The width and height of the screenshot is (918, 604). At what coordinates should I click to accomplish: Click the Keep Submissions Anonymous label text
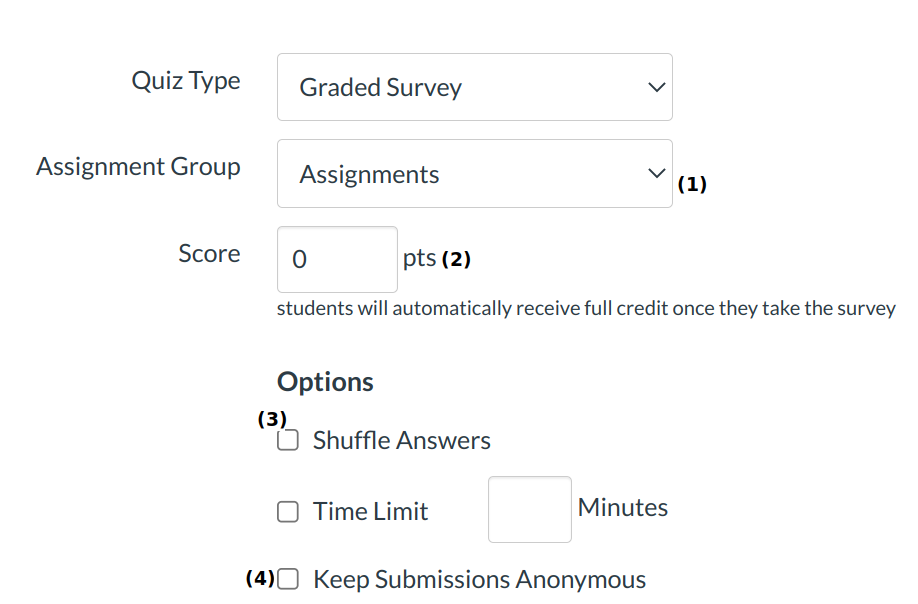(479, 580)
